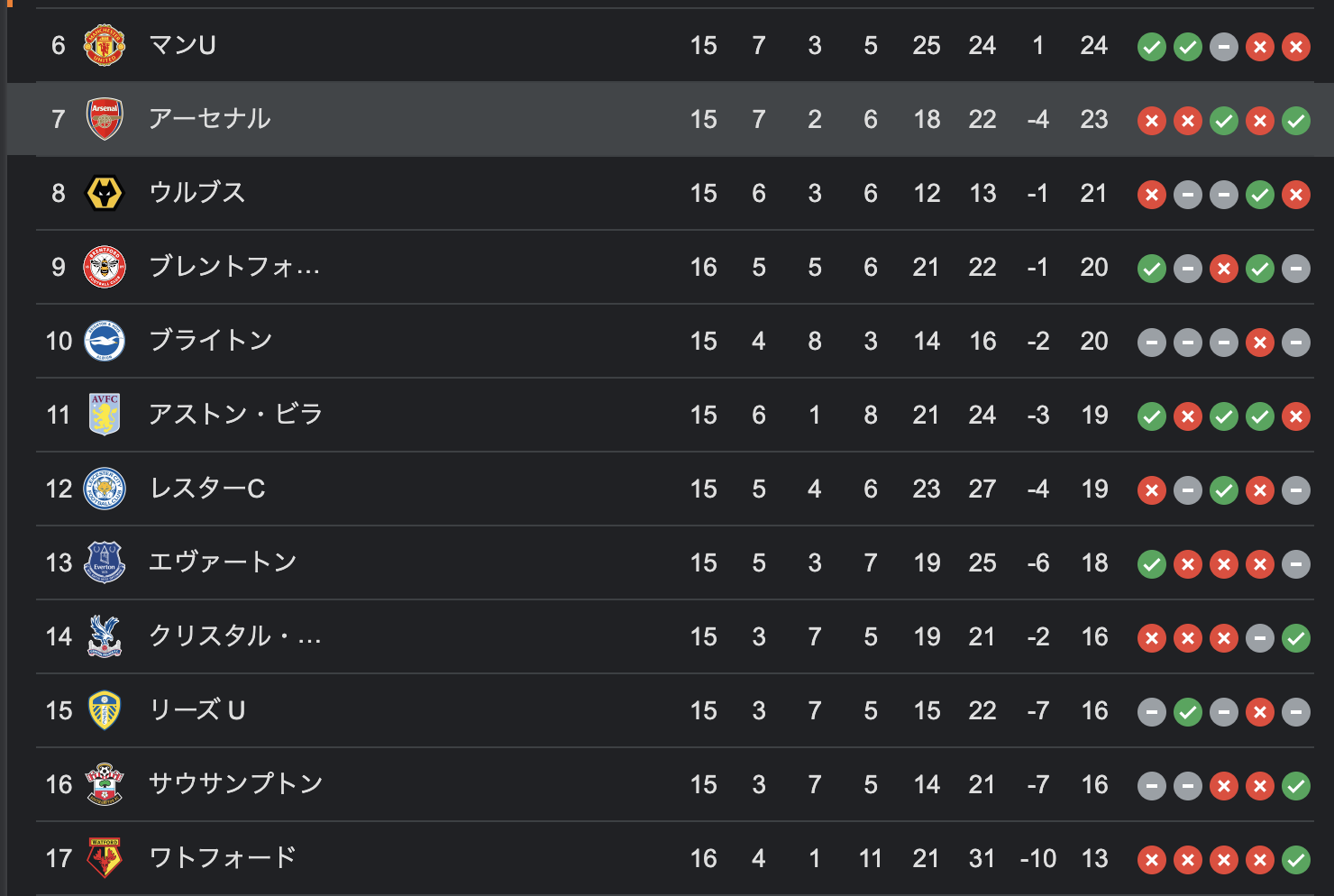The height and width of the screenshot is (896, 1334).
Task: Click the Brentford bee crest
Action: pyautogui.click(x=104, y=267)
